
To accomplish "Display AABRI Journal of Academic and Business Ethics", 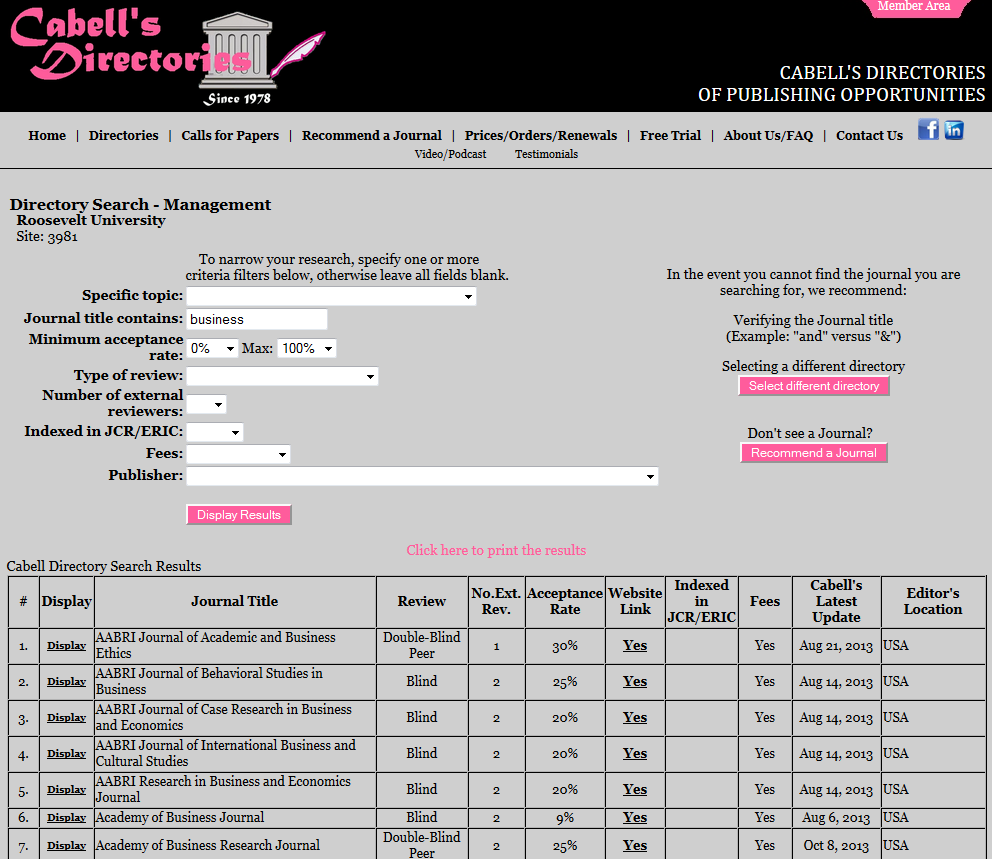I will (66, 646).
